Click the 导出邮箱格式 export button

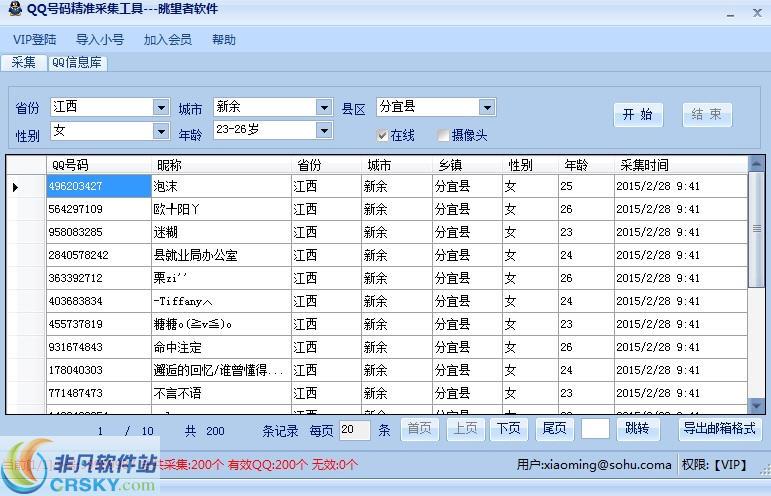(x=719, y=429)
